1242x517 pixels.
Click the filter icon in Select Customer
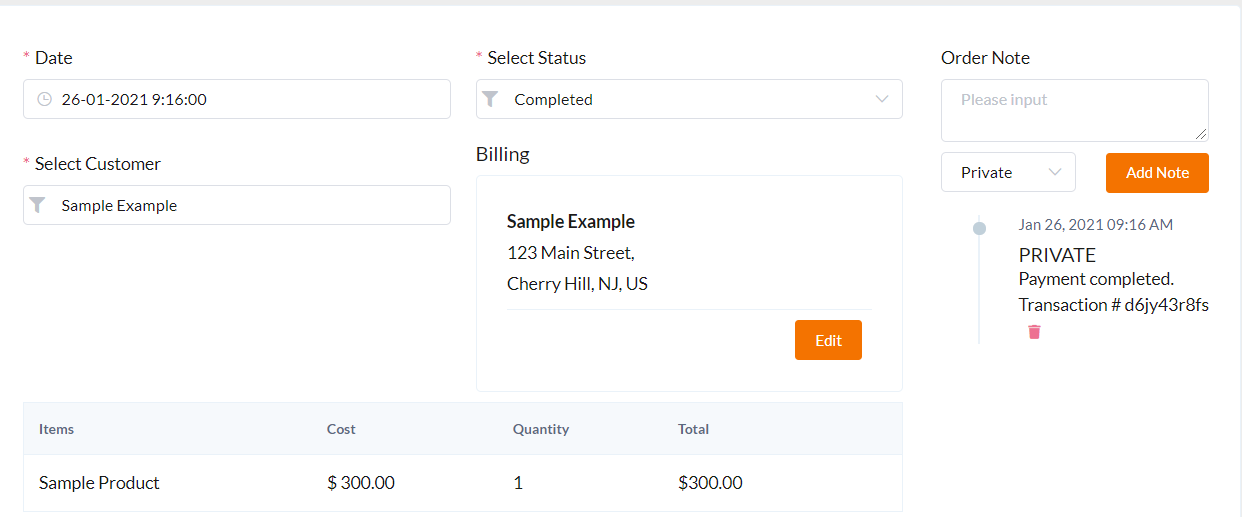(37, 205)
